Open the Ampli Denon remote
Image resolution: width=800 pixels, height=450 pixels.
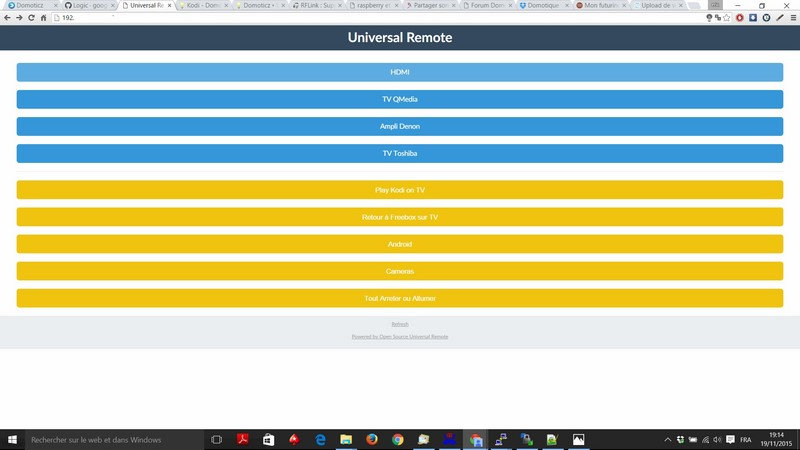tap(399, 126)
